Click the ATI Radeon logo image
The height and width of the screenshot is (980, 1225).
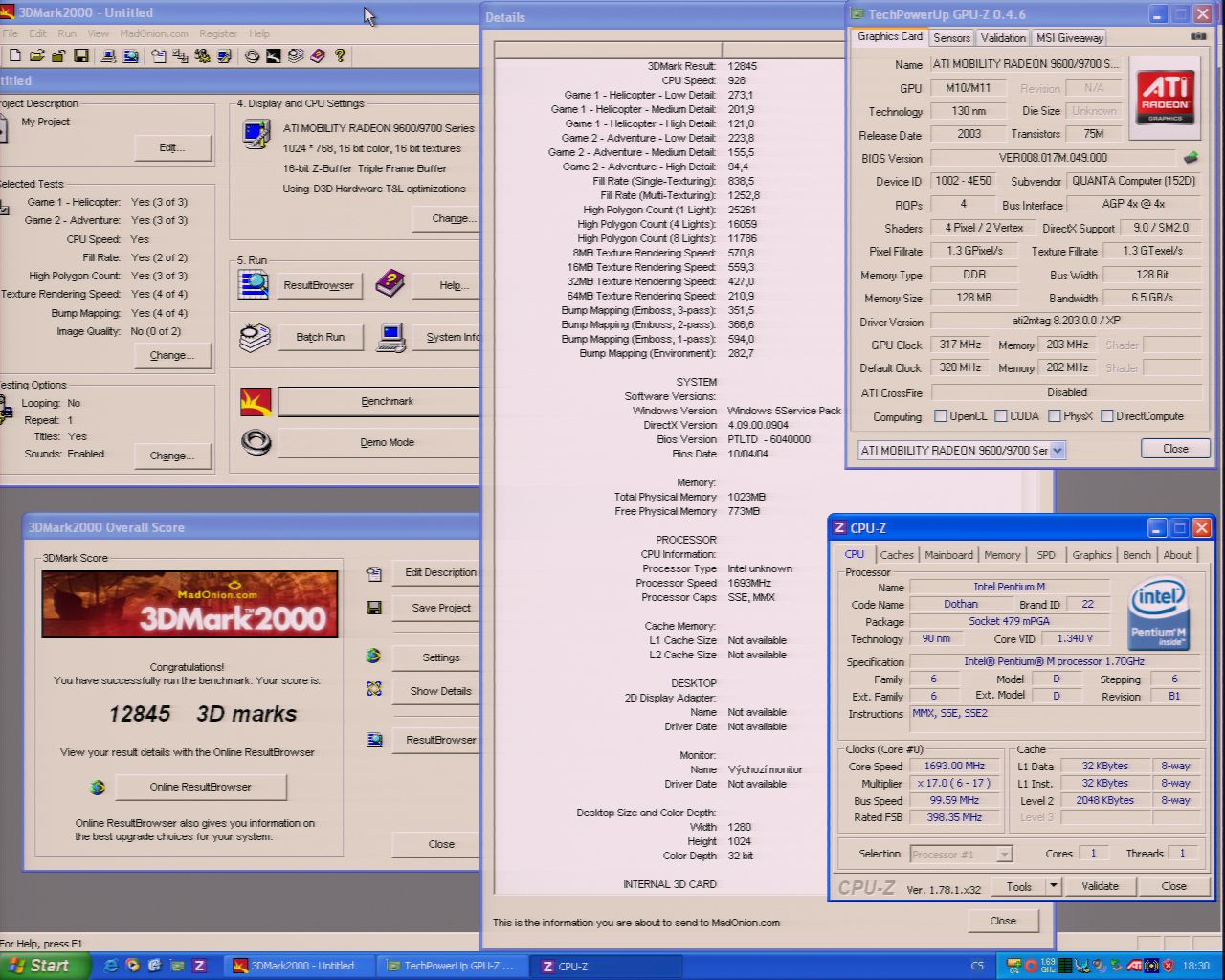[x=1165, y=98]
